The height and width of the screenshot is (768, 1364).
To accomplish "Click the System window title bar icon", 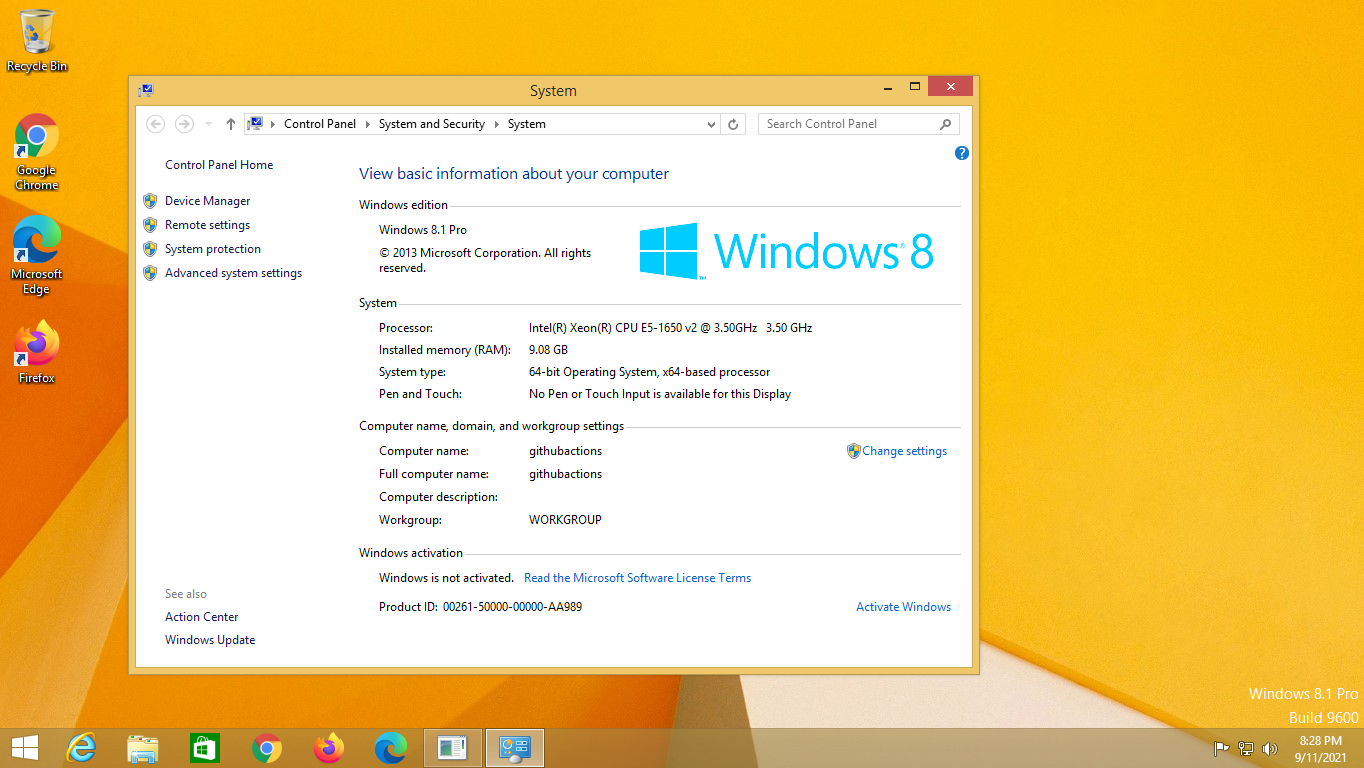I will 146,90.
